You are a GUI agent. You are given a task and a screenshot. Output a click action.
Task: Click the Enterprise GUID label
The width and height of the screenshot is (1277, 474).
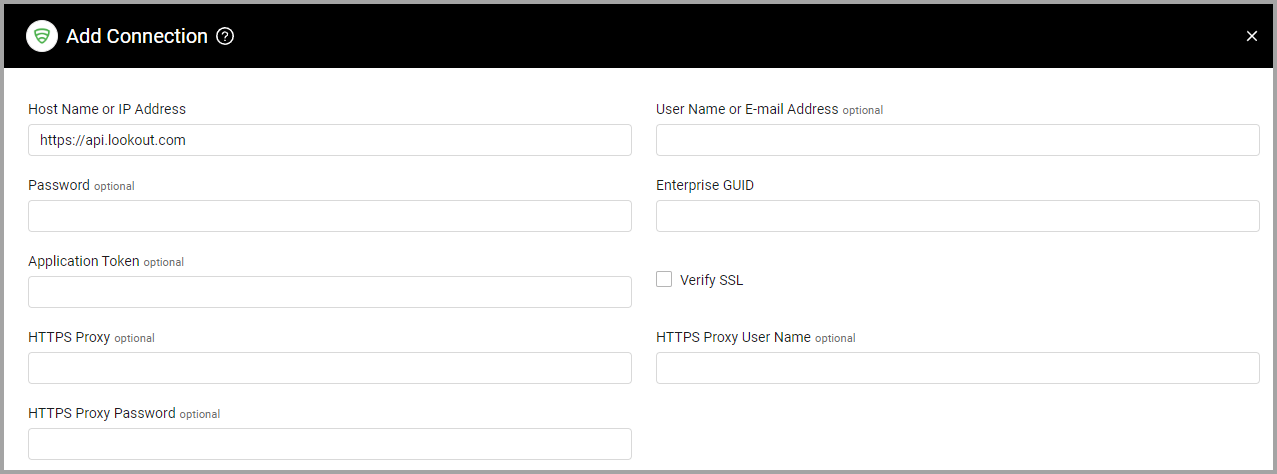tap(705, 185)
